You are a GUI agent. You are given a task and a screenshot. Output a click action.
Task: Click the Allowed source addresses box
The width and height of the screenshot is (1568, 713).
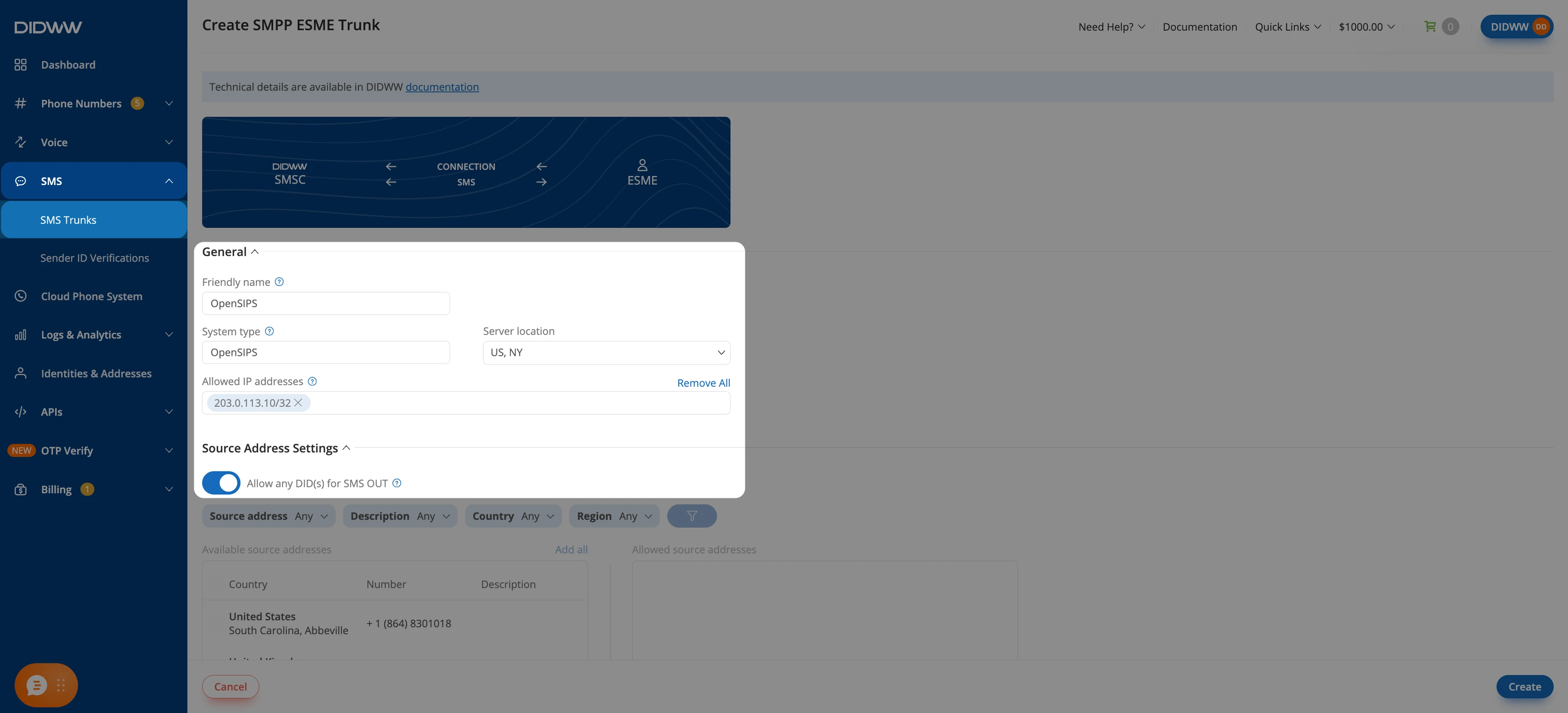click(824, 610)
